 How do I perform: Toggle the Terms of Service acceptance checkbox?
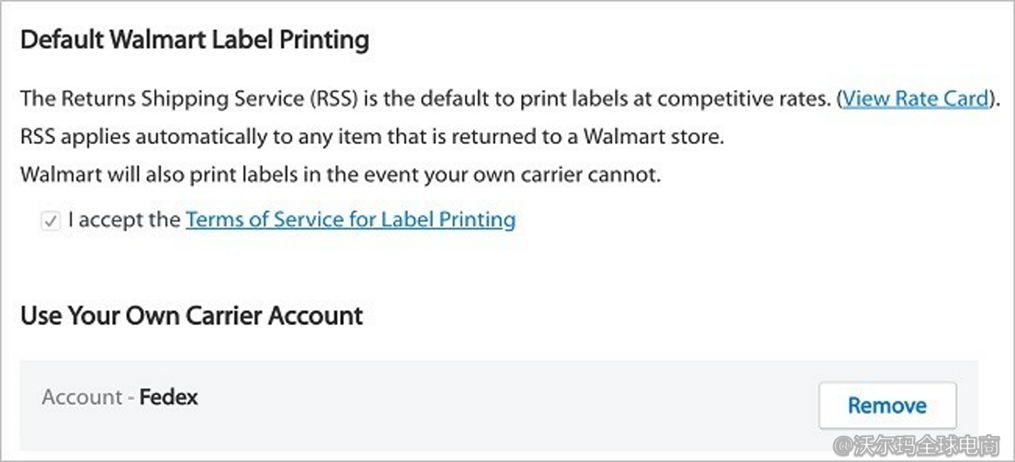click(x=50, y=221)
